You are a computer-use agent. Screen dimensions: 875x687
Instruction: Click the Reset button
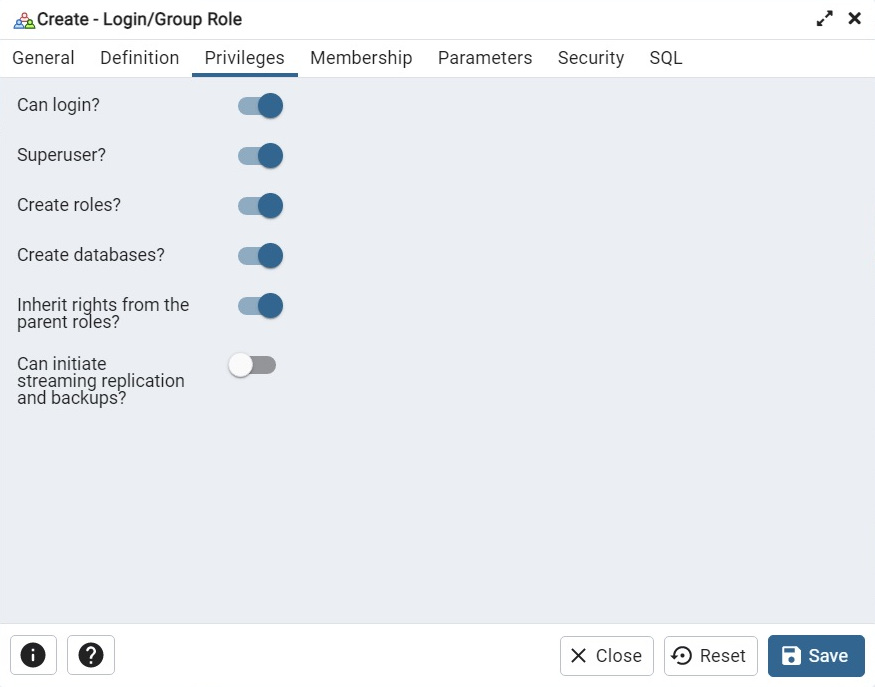point(710,656)
